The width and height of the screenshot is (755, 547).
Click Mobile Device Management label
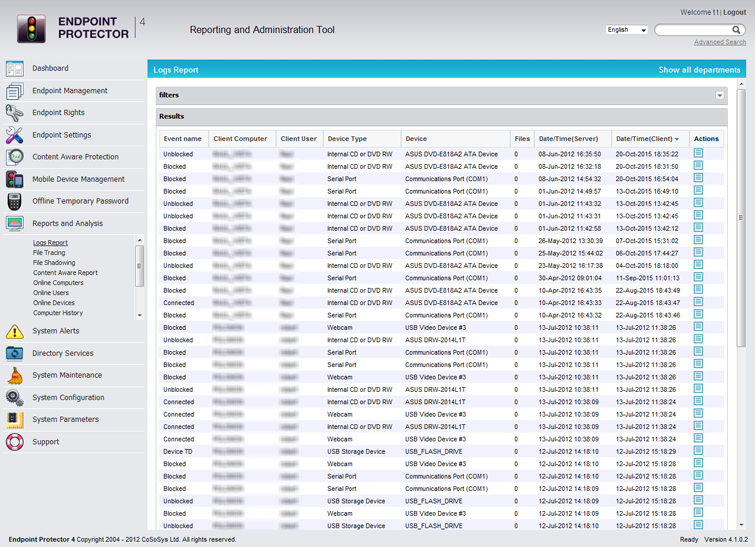point(78,179)
